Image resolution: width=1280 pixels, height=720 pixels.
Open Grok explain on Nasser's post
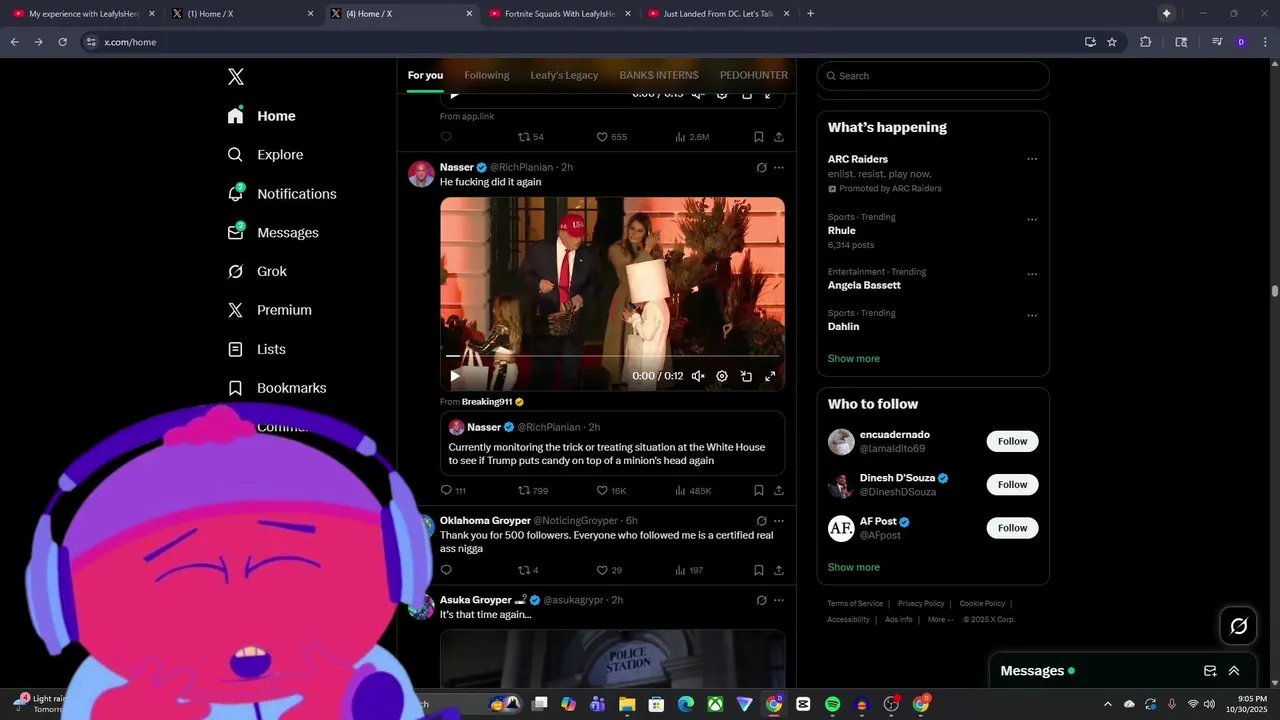tap(762, 168)
